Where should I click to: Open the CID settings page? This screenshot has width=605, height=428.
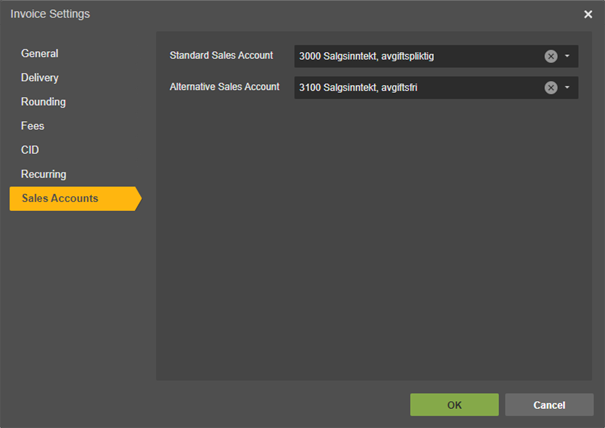[x=30, y=150]
